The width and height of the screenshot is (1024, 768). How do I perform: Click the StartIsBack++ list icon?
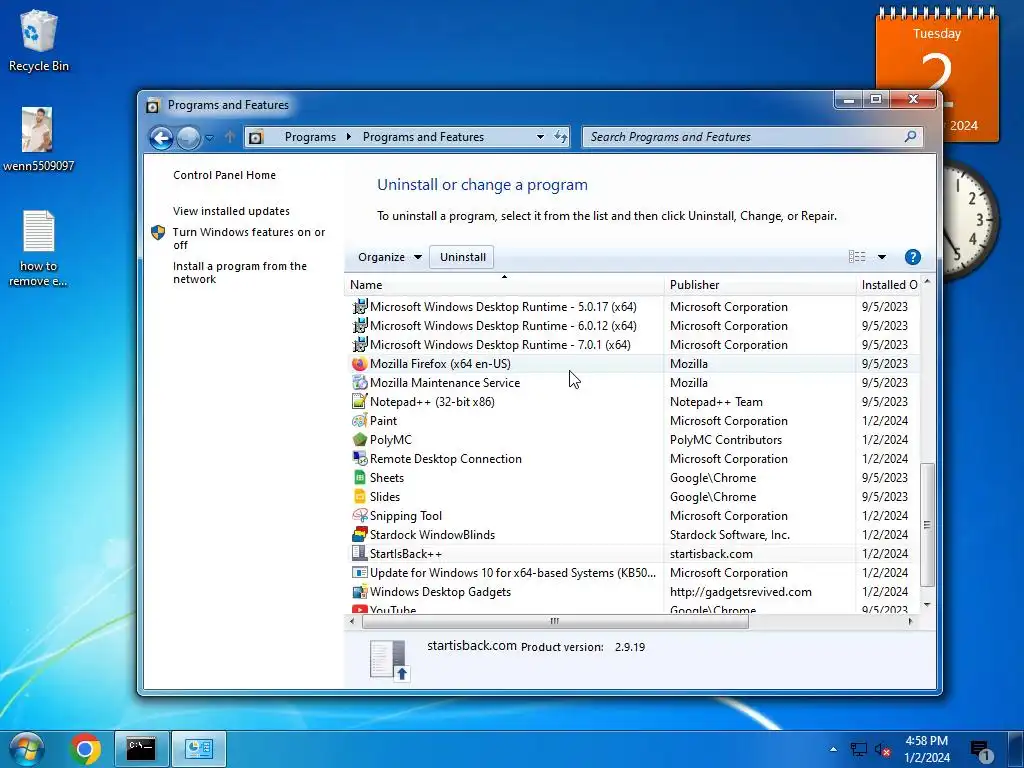click(x=359, y=553)
